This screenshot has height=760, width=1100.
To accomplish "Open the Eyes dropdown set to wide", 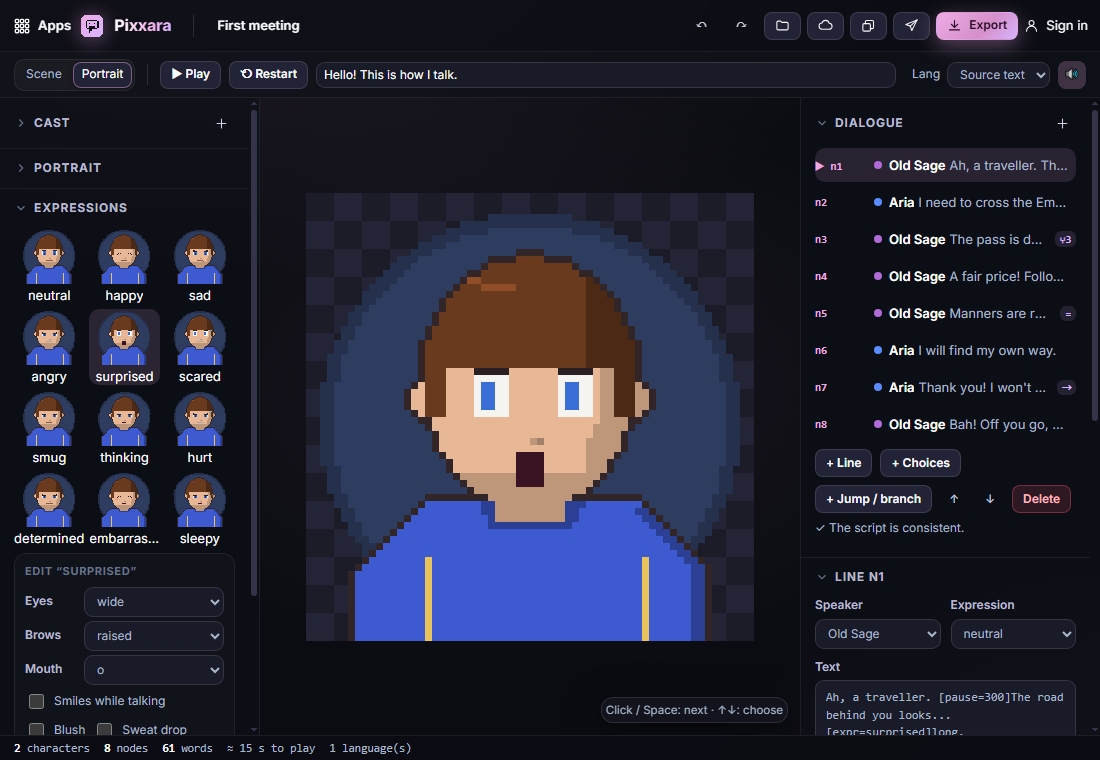I will point(154,602).
